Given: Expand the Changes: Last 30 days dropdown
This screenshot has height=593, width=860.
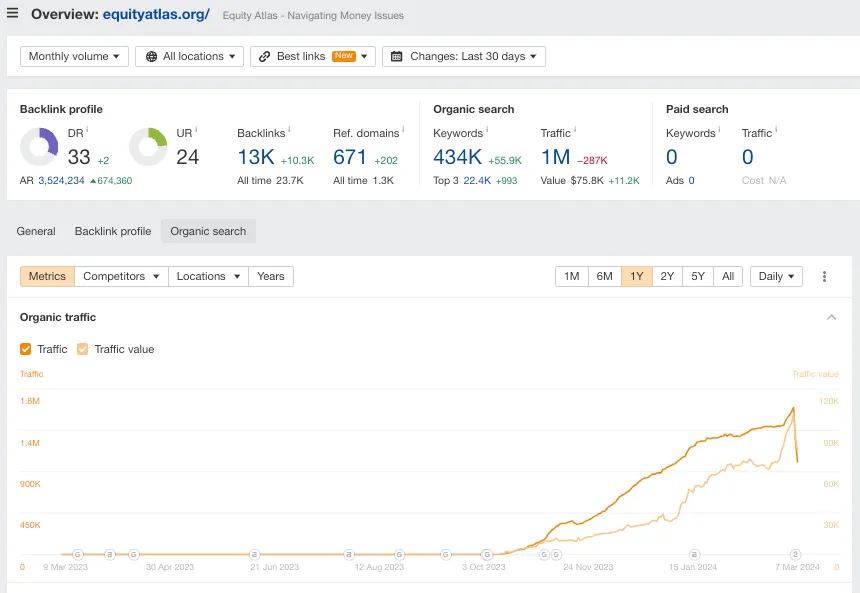Looking at the screenshot, I should click(x=464, y=57).
